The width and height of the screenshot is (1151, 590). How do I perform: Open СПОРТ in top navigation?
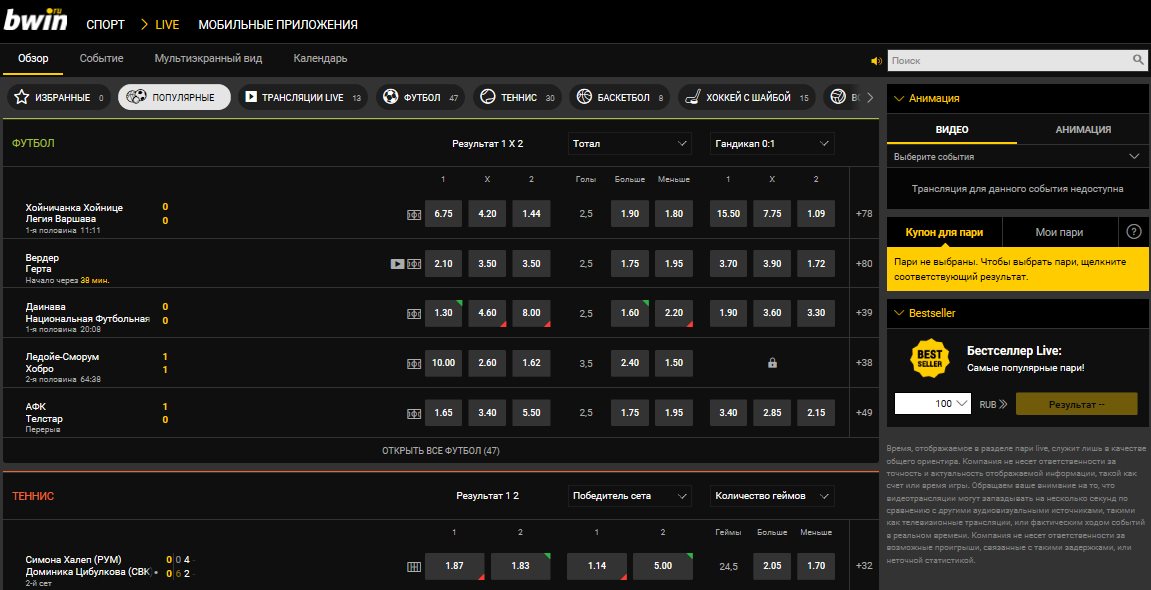pyautogui.click(x=106, y=24)
